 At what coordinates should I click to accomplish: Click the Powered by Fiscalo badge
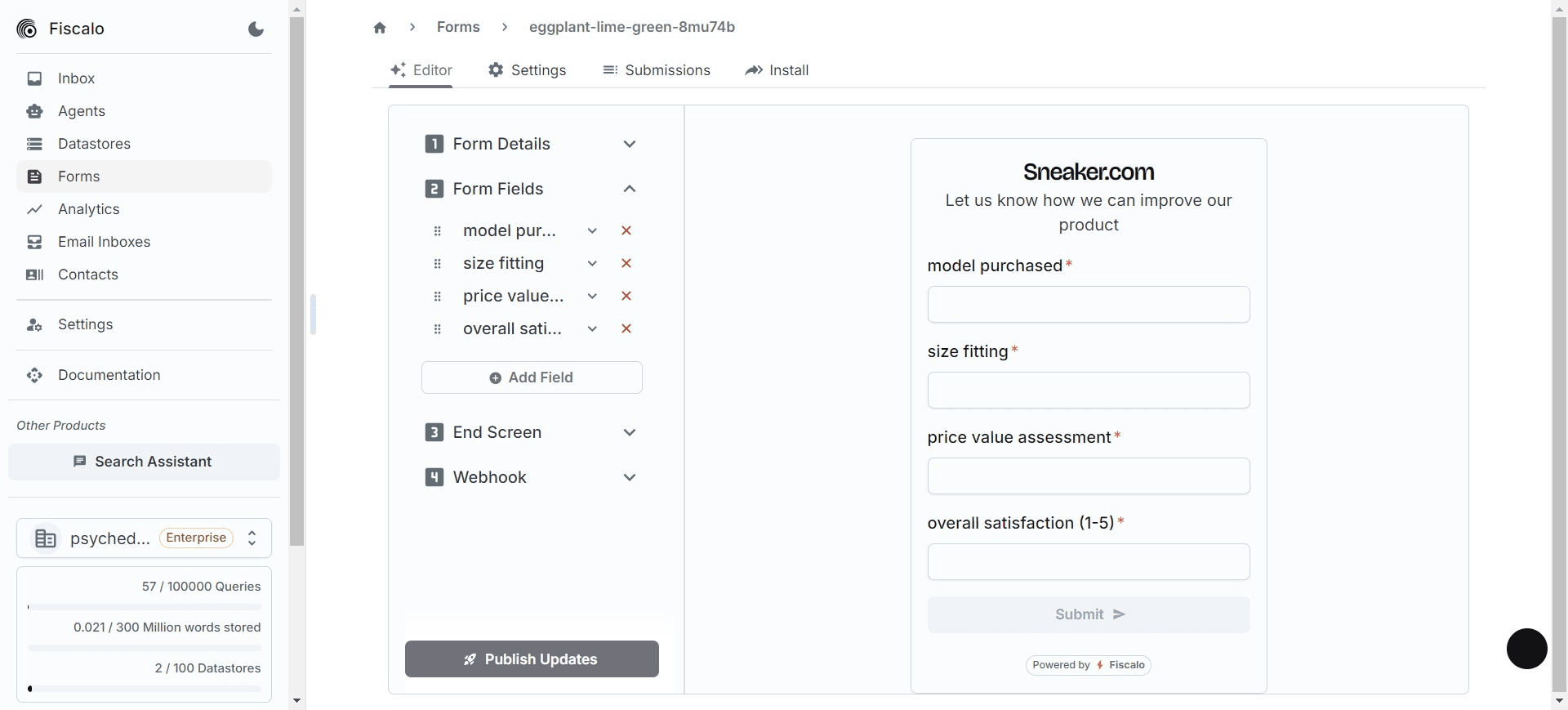click(x=1089, y=665)
